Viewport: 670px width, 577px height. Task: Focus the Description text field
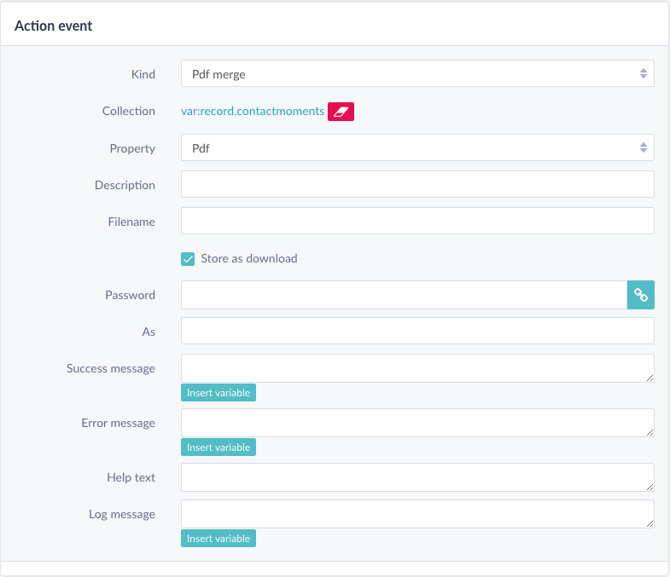tap(417, 184)
